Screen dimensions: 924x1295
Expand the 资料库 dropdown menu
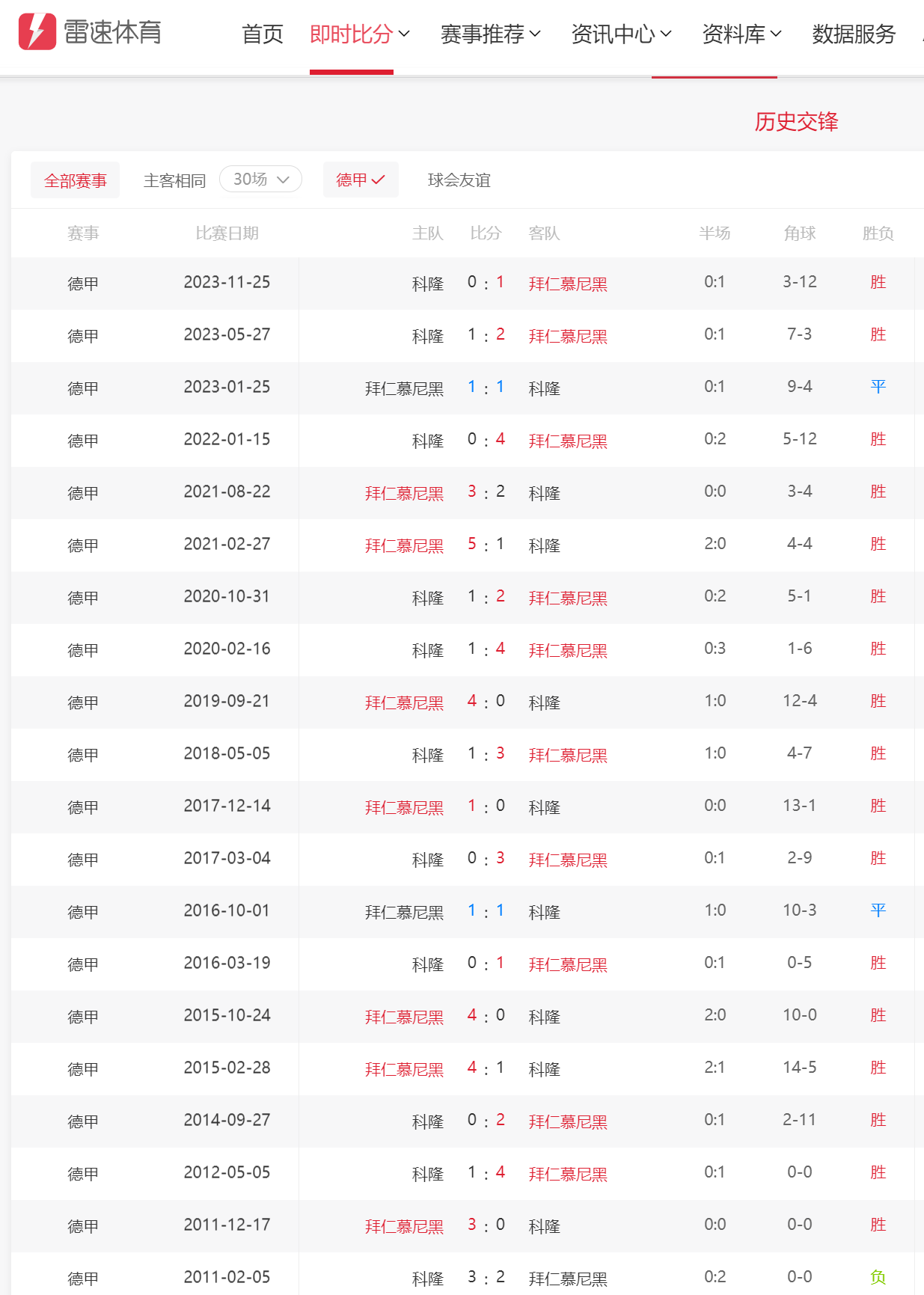coord(742,34)
